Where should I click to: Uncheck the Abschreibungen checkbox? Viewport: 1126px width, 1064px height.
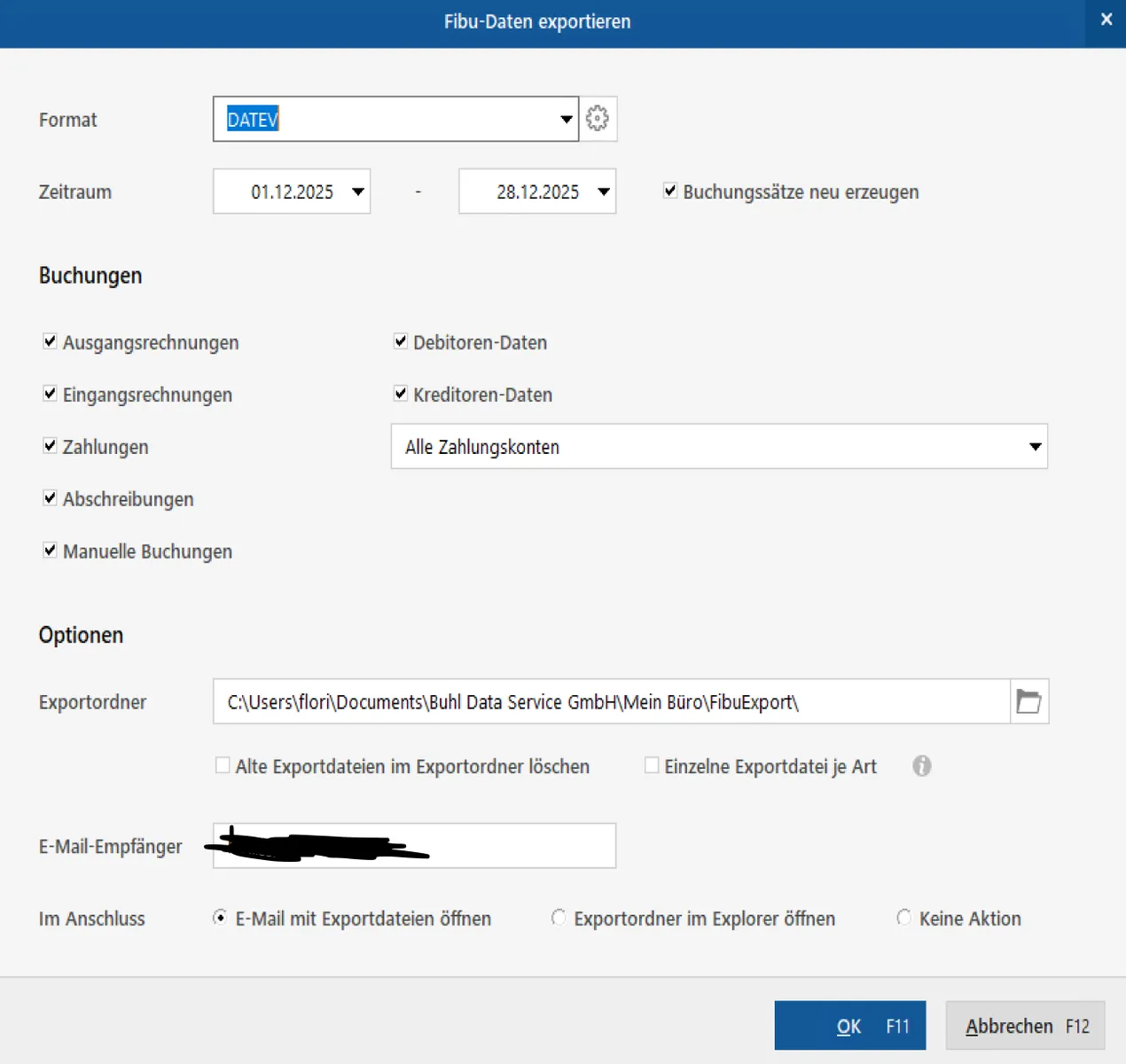click(x=51, y=498)
